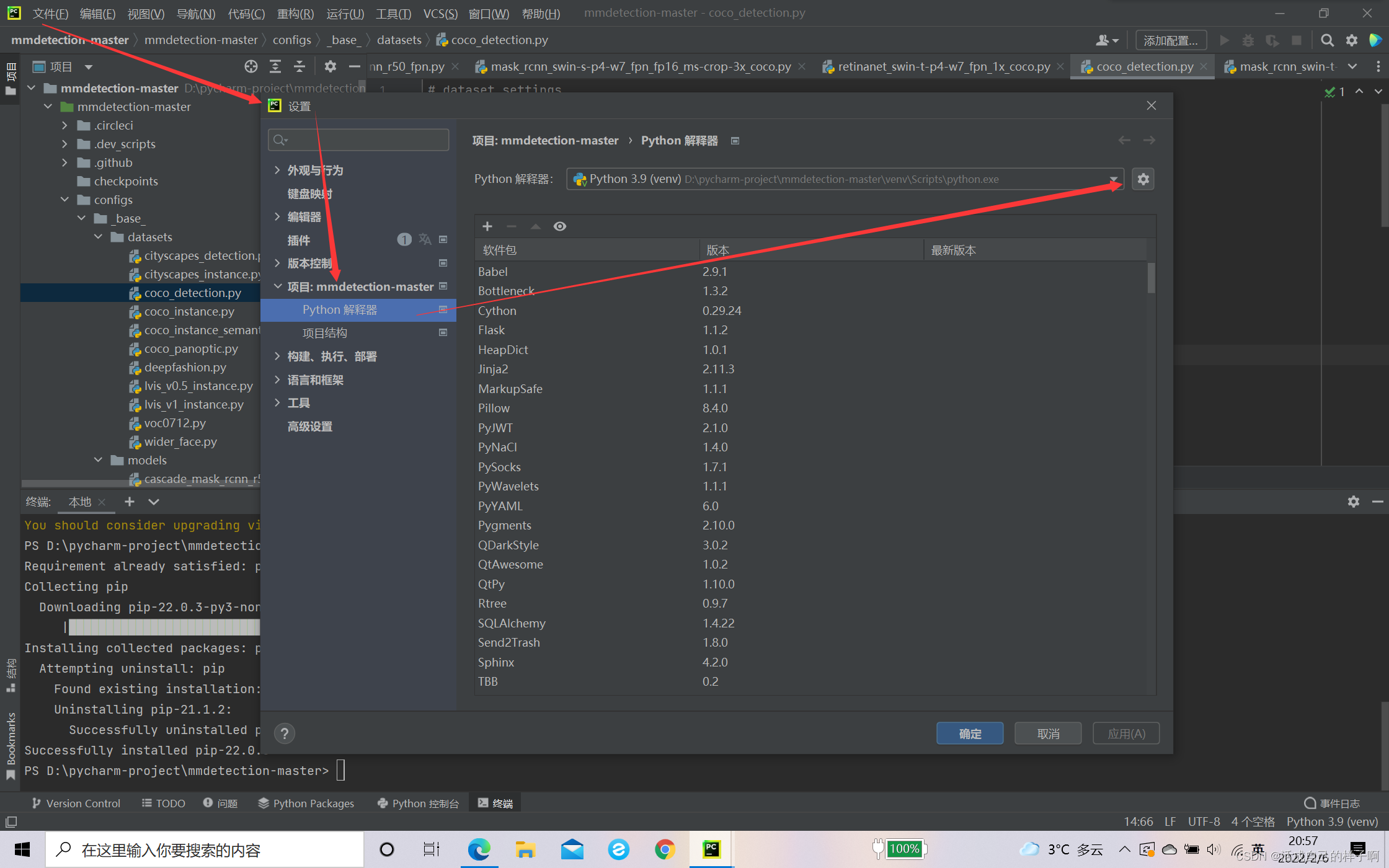1389x868 pixels.
Task: Collapse the configs folder in tree
Action: click(65, 200)
